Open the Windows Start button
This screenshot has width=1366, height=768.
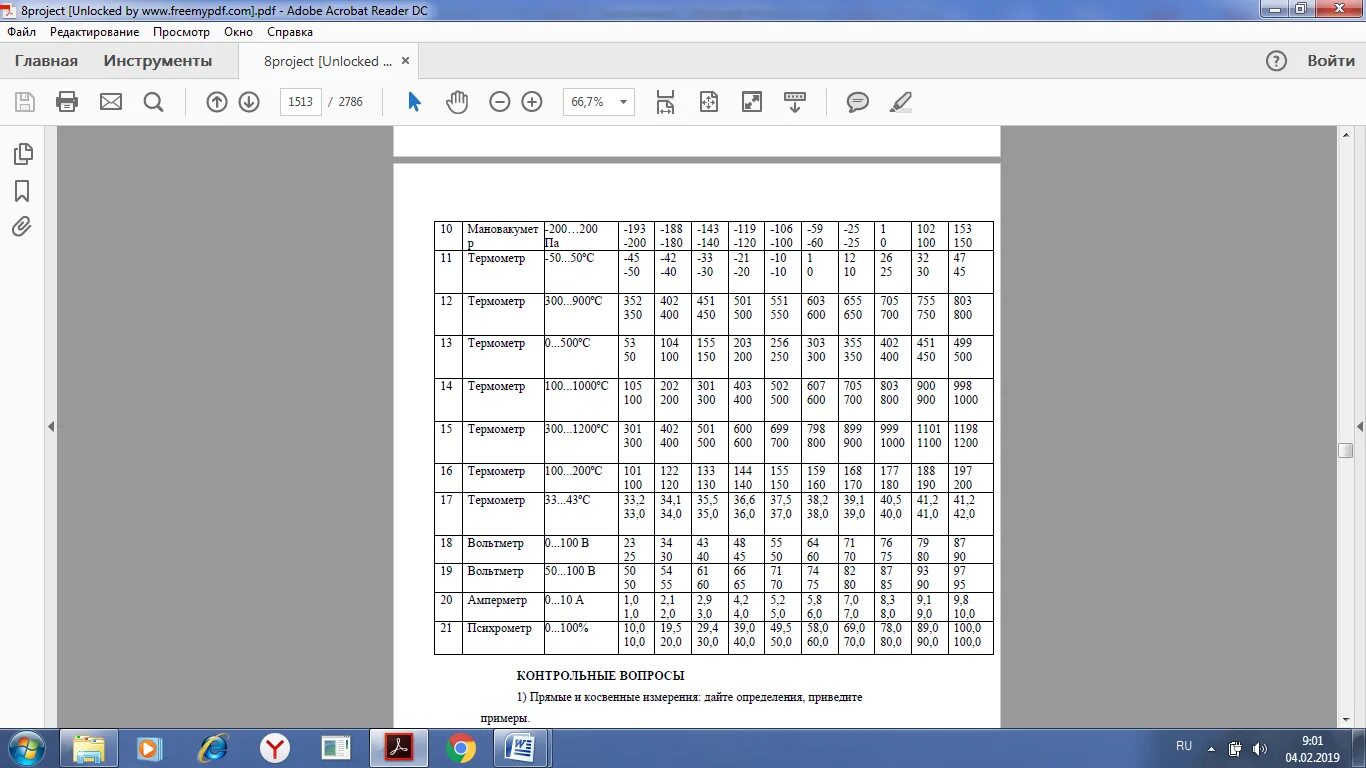click(26, 748)
